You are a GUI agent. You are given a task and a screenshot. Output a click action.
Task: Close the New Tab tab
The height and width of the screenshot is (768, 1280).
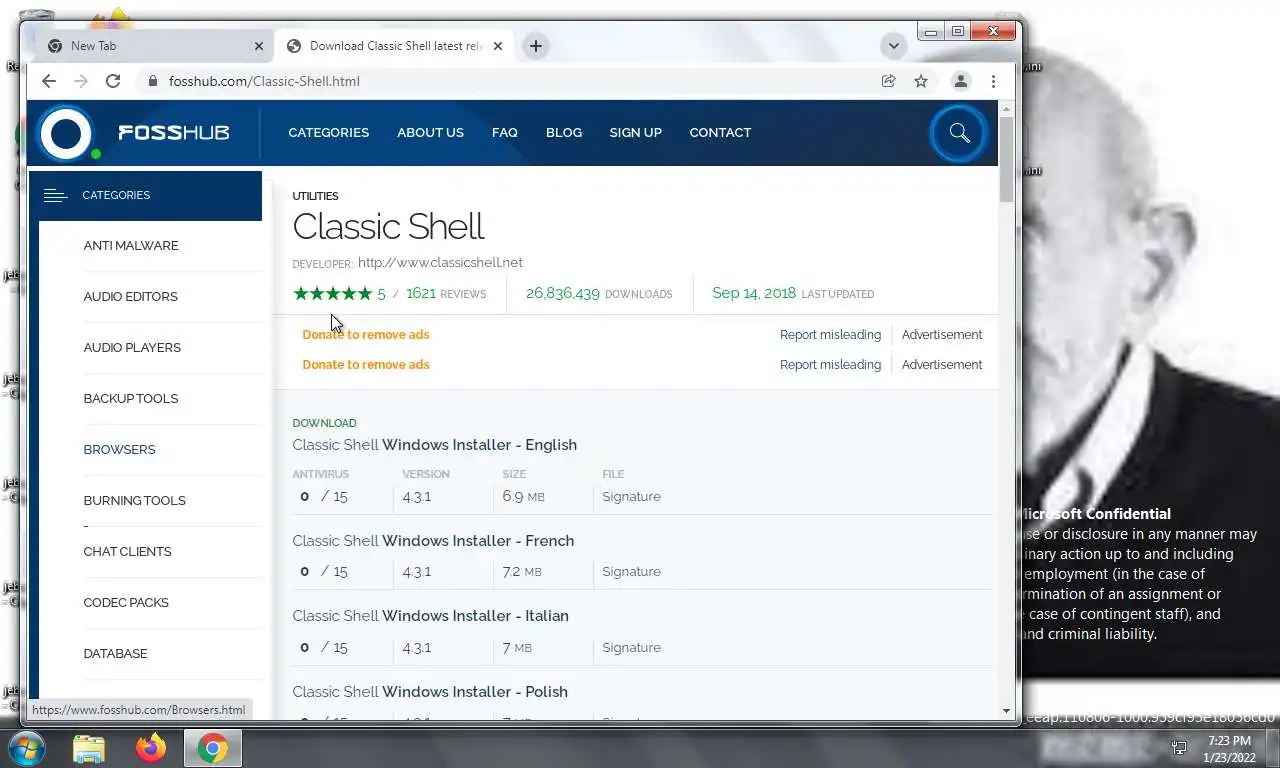pos(259,46)
